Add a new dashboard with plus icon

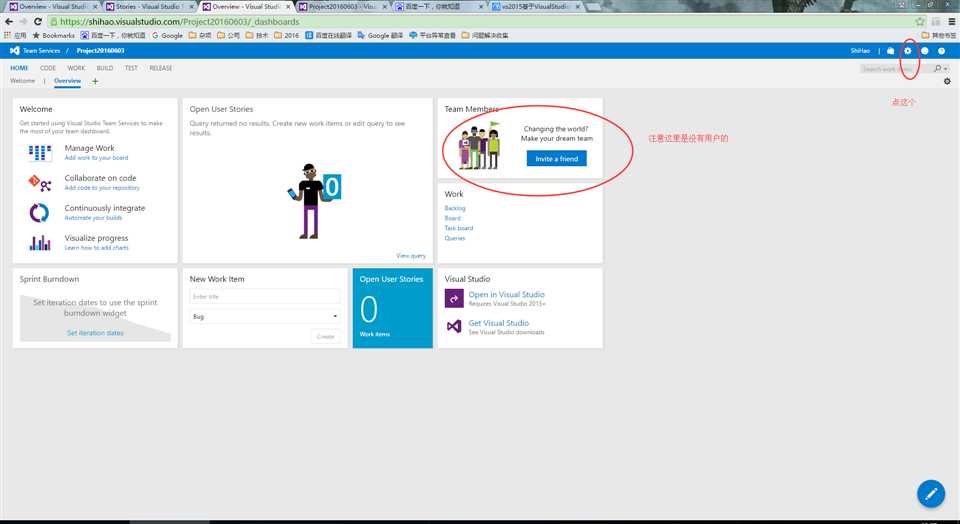(95, 81)
